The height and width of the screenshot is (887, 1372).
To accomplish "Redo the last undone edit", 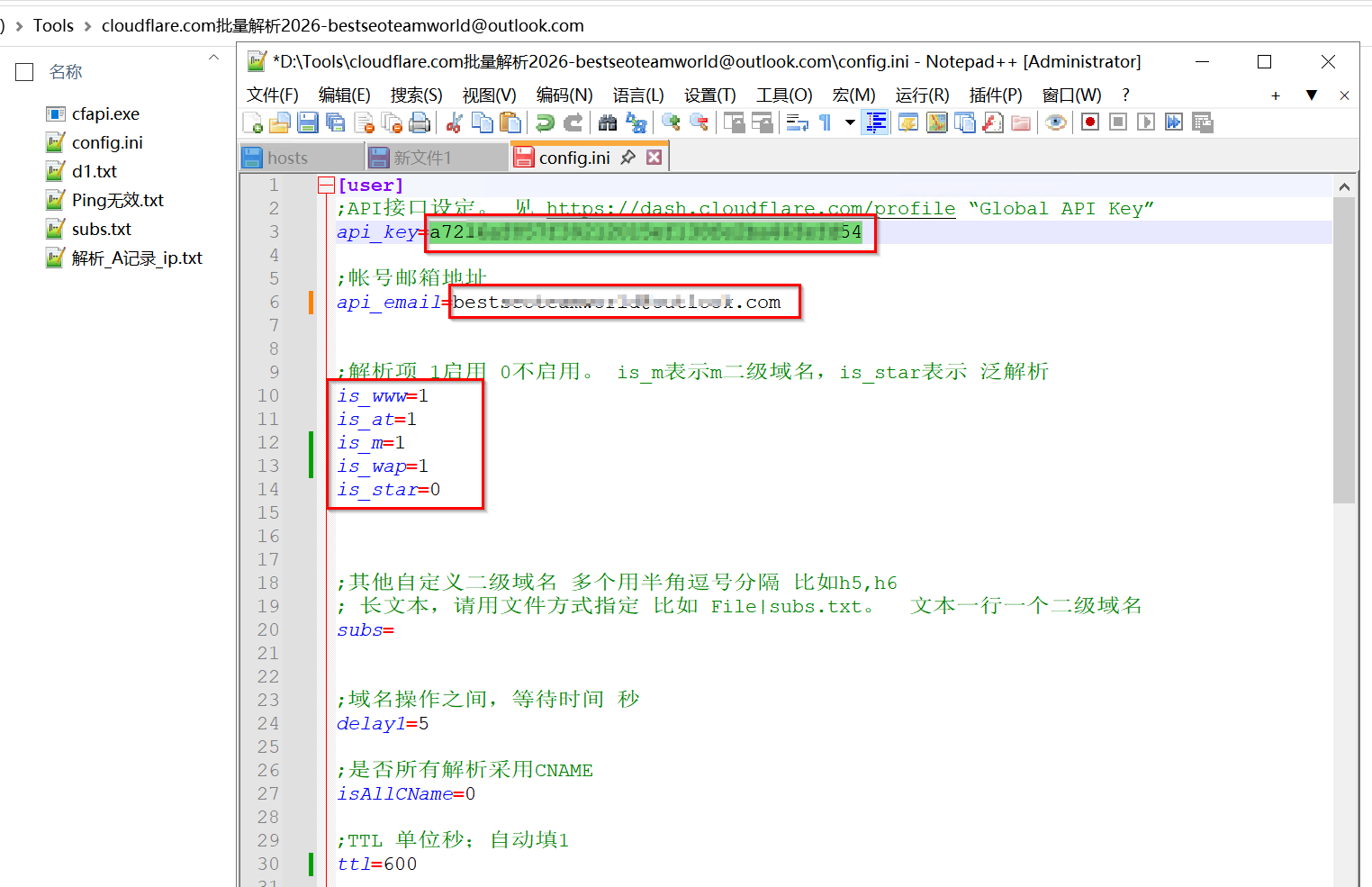I will 573,122.
